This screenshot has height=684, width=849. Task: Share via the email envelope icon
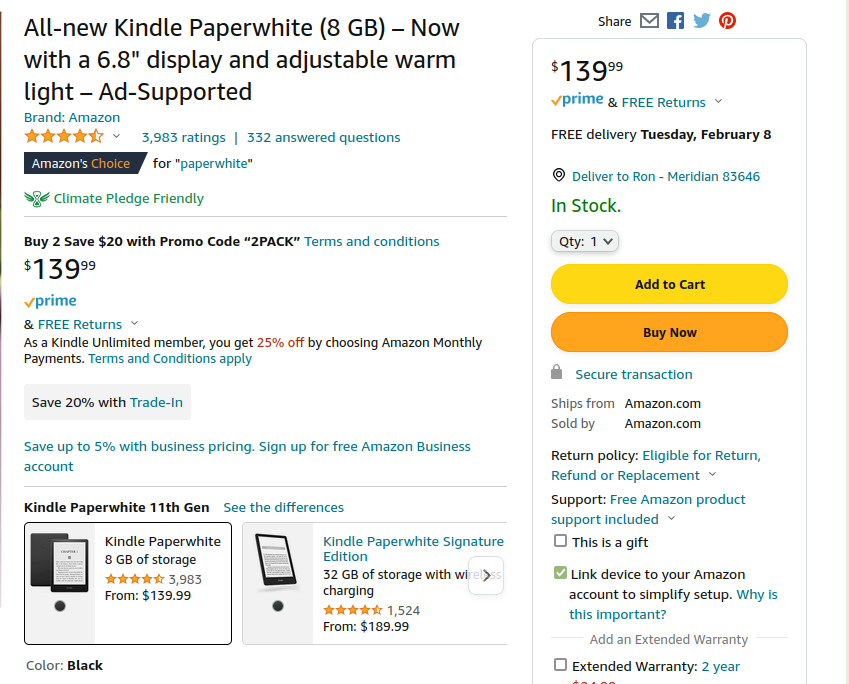click(x=650, y=21)
